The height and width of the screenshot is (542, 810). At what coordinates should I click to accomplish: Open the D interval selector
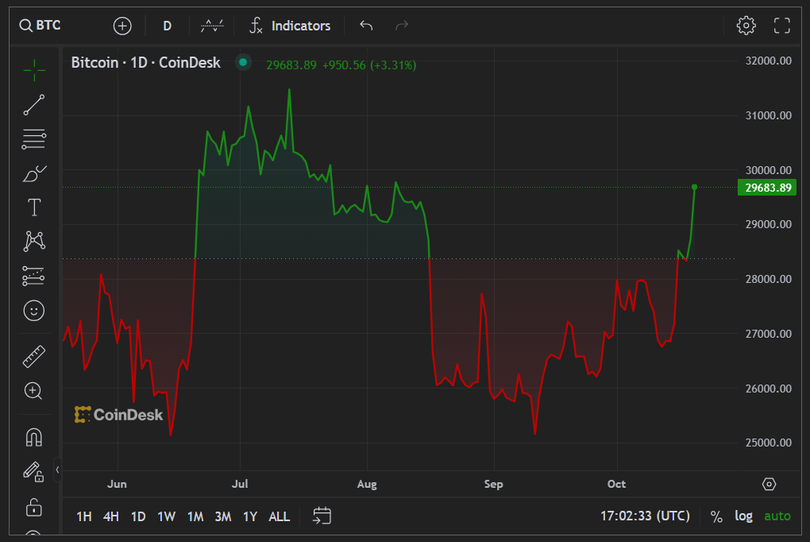pyautogui.click(x=167, y=26)
